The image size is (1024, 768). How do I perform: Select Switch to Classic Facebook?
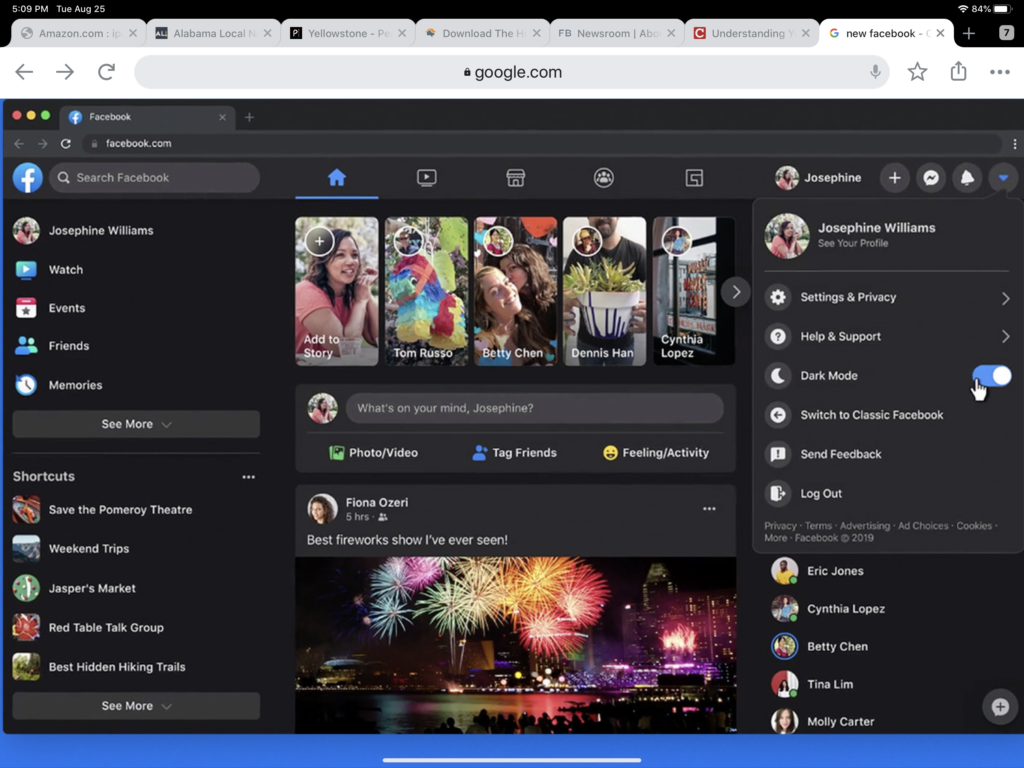click(871, 415)
